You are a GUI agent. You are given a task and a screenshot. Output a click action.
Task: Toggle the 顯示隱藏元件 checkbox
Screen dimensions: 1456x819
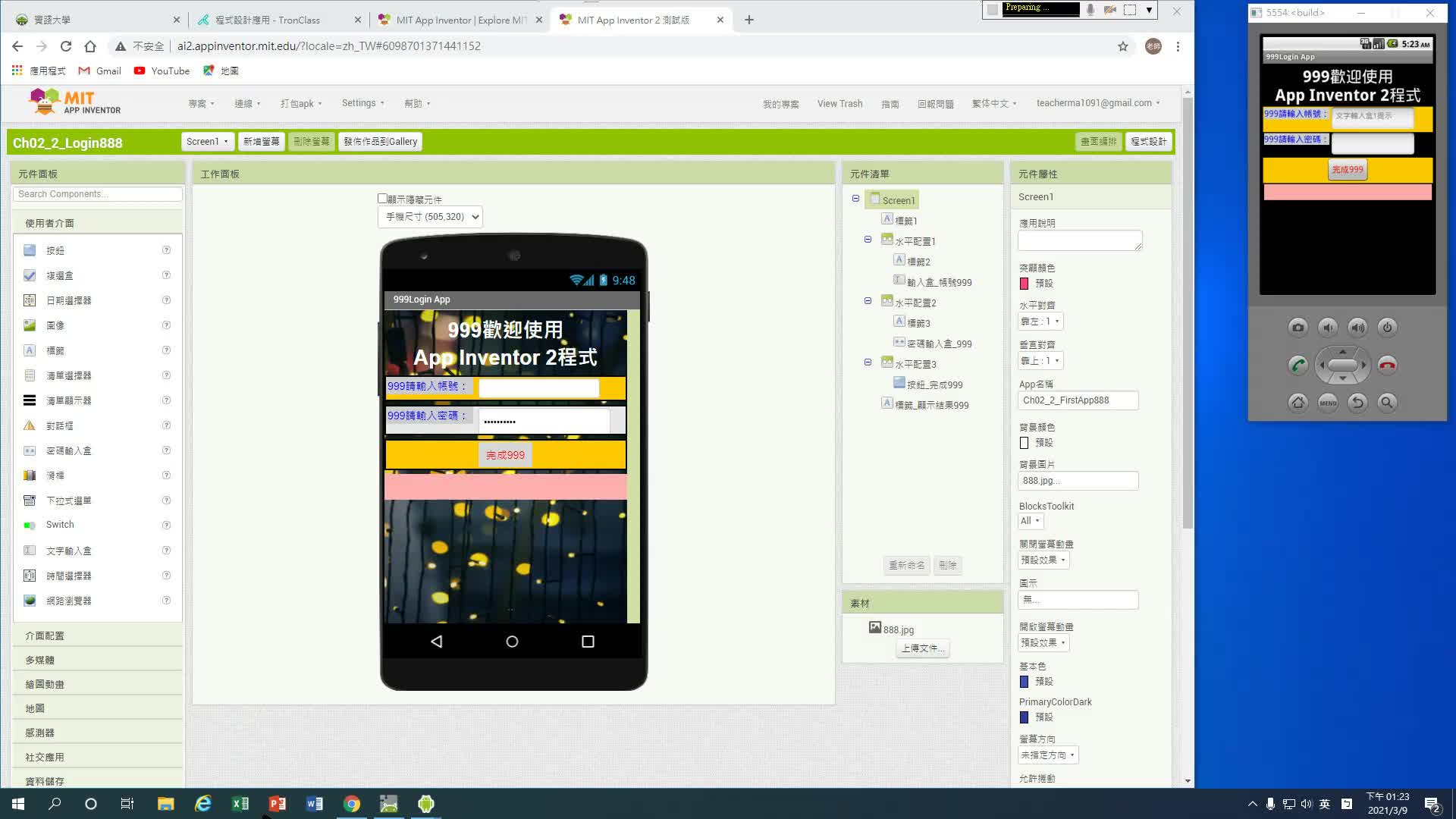click(382, 199)
